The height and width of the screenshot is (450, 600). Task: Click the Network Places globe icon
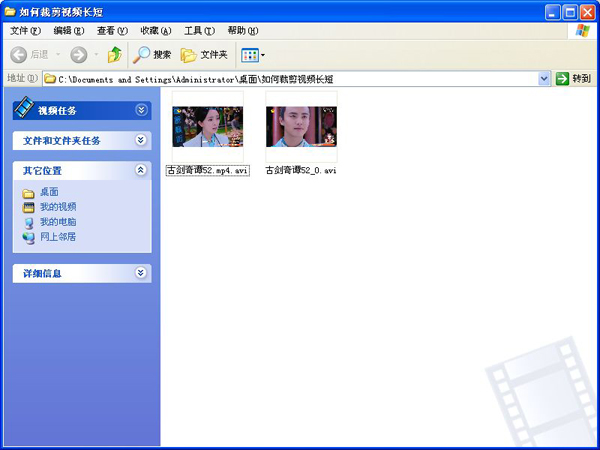28,238
